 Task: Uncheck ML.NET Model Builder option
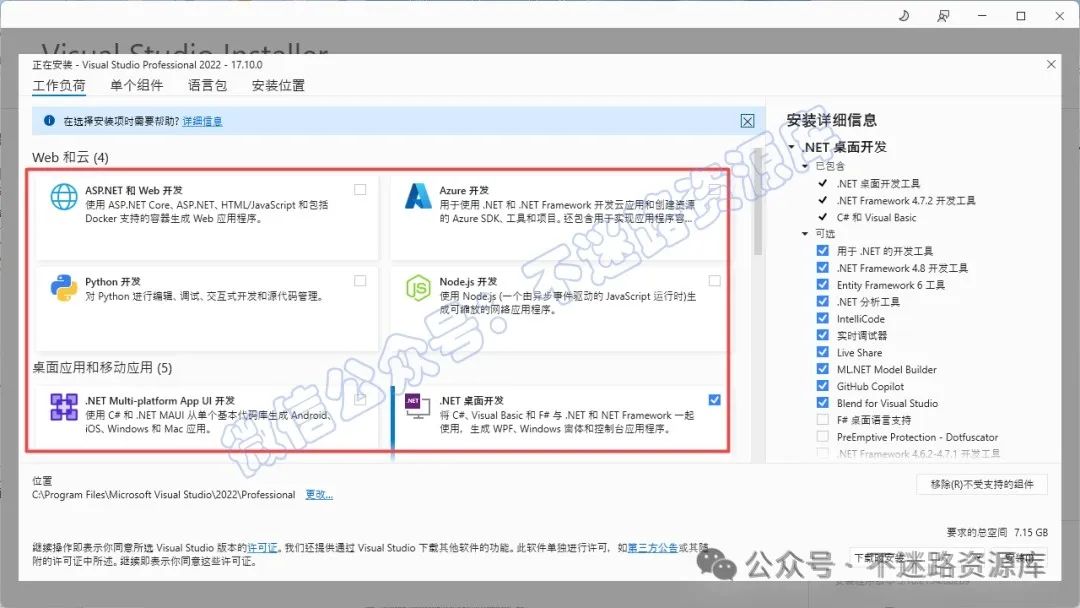[x=822, y=368]
